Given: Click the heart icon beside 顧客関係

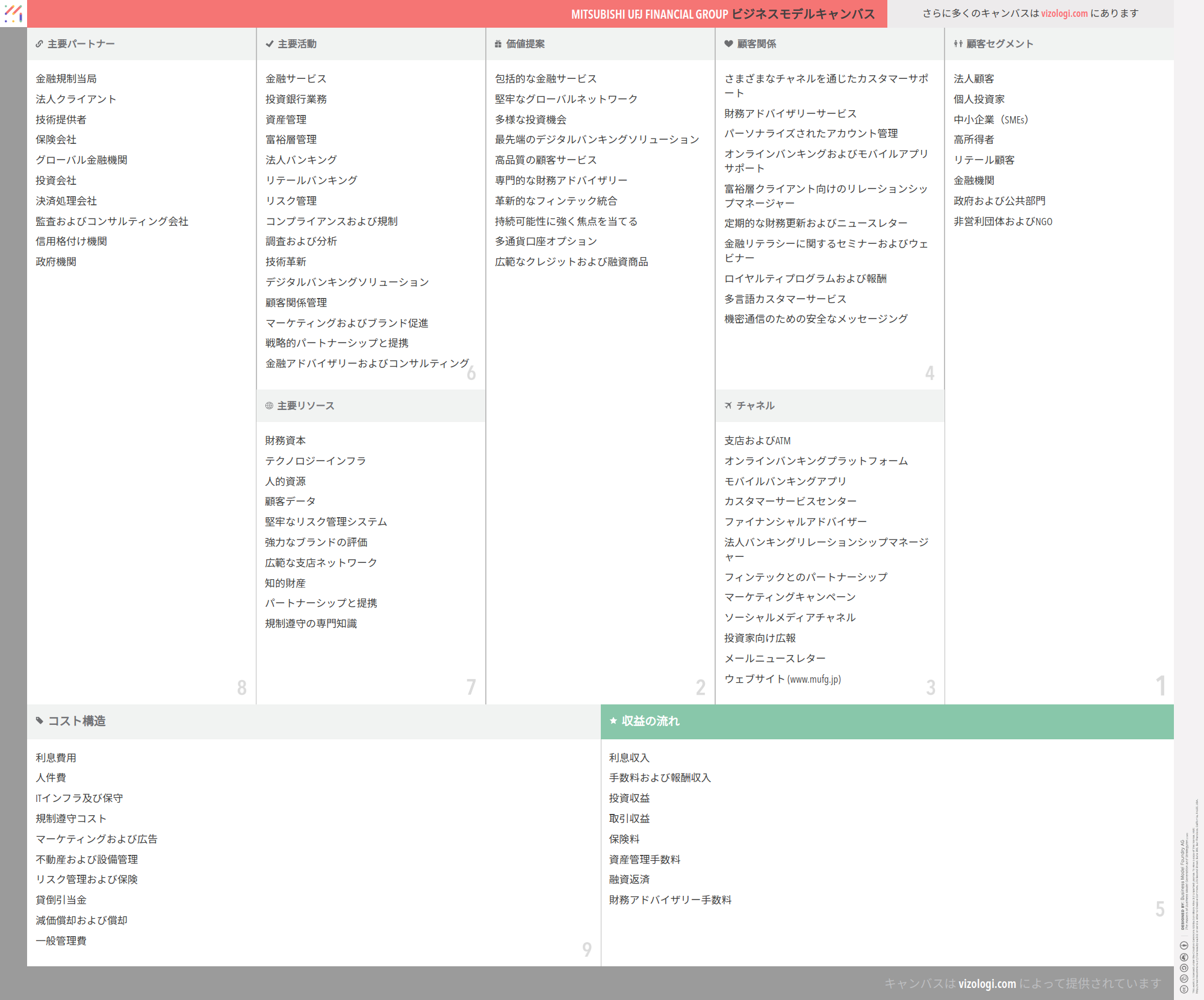Looking at the screenshot, I should (728, 44).
